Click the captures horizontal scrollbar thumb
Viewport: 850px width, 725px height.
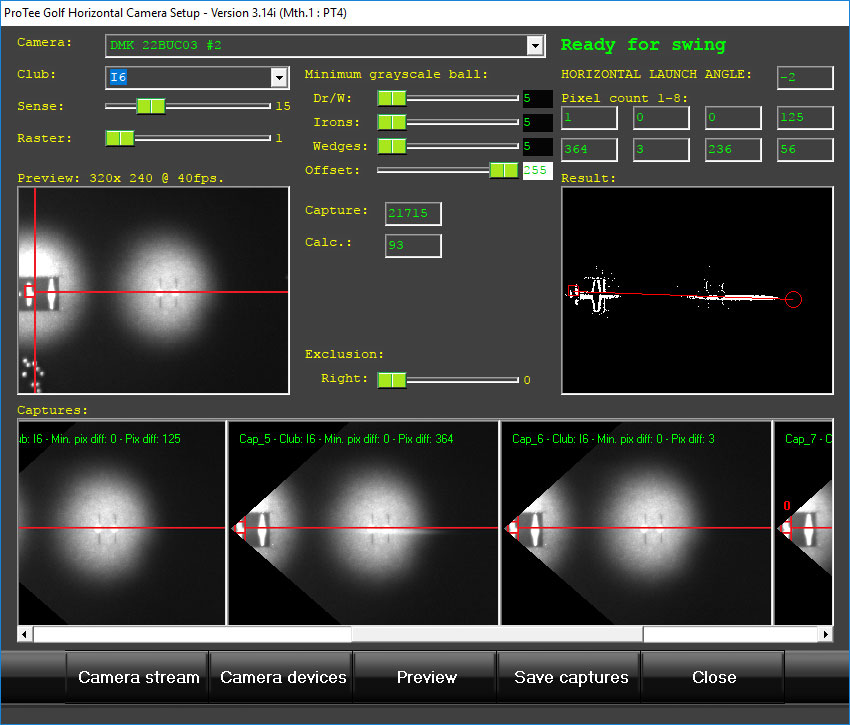point(498,634)
